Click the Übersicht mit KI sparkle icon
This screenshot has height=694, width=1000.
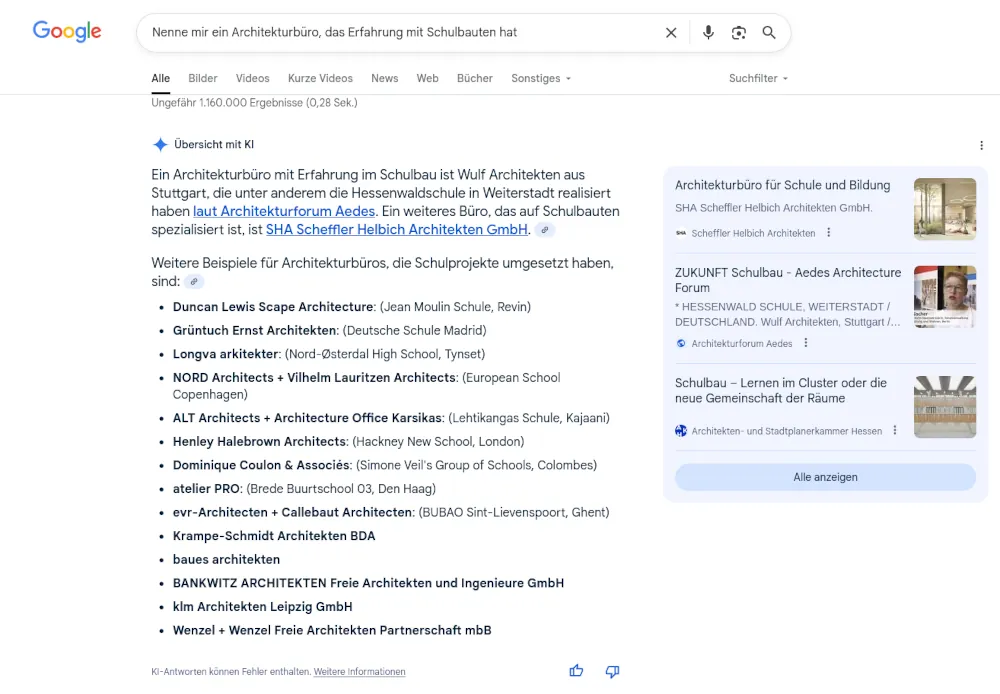(160, 145)
